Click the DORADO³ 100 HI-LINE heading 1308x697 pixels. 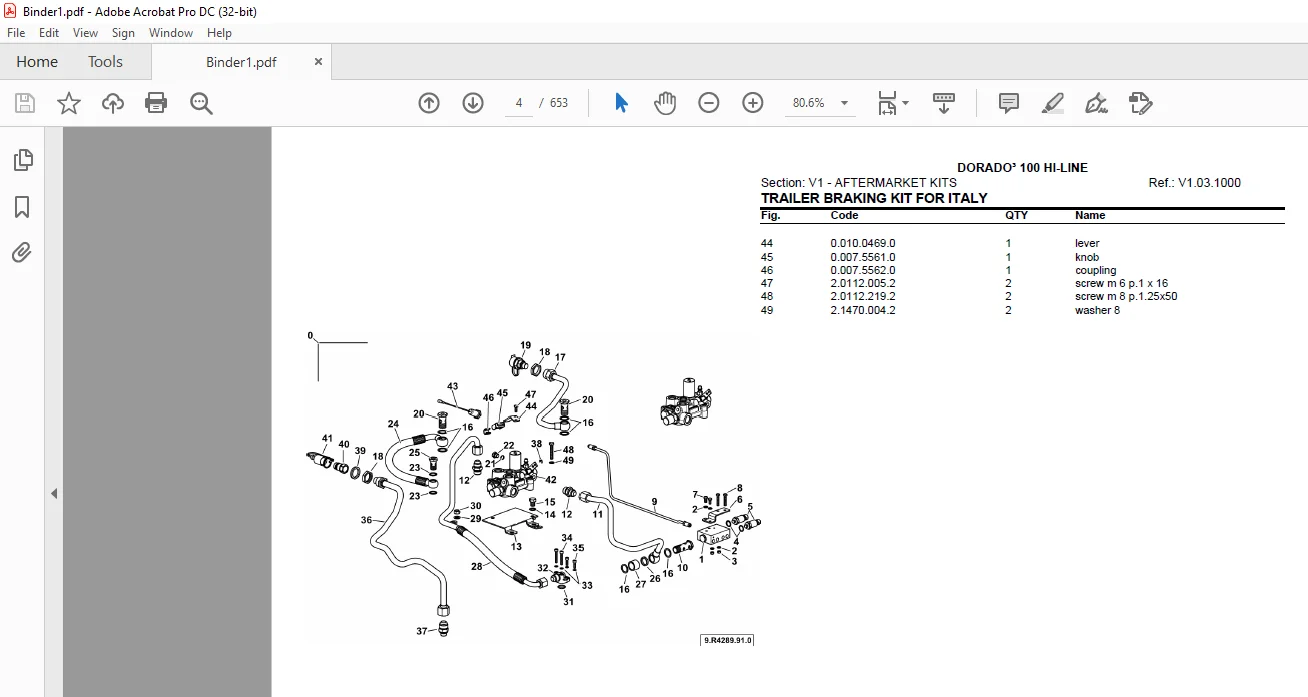[1022, 168]
